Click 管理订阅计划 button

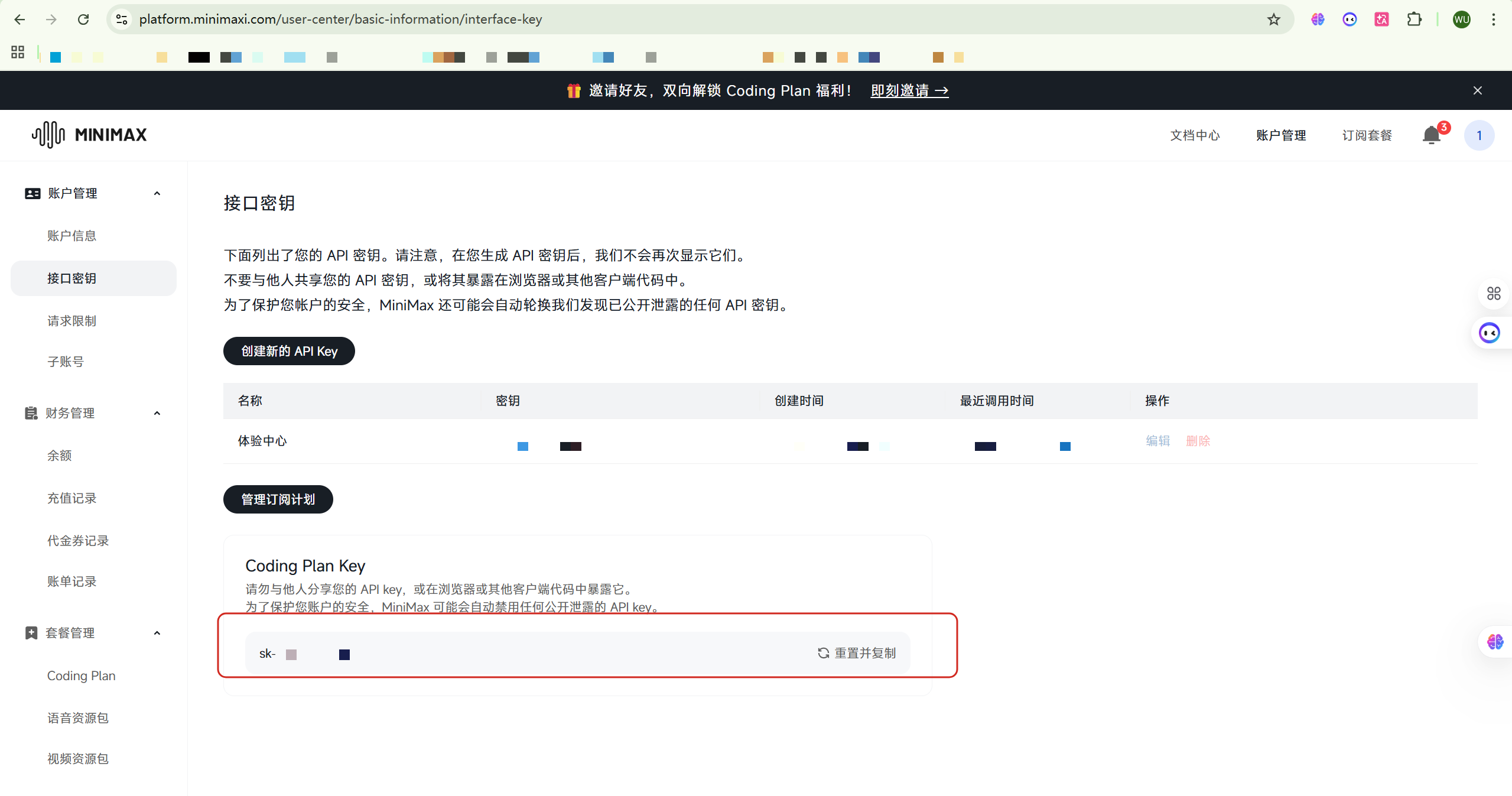[x=278, y=499]
